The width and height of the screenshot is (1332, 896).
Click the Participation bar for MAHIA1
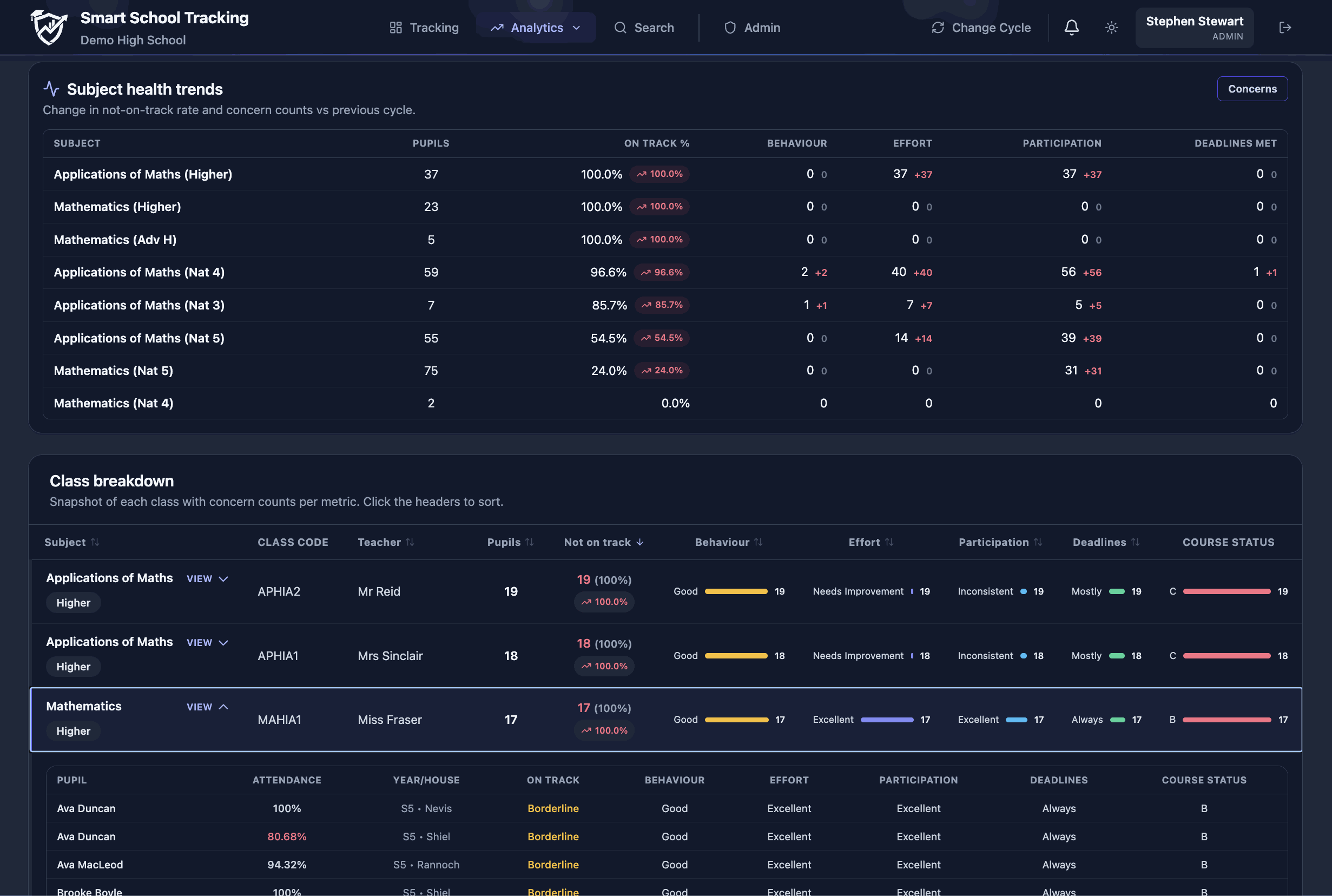point(1016,720)
